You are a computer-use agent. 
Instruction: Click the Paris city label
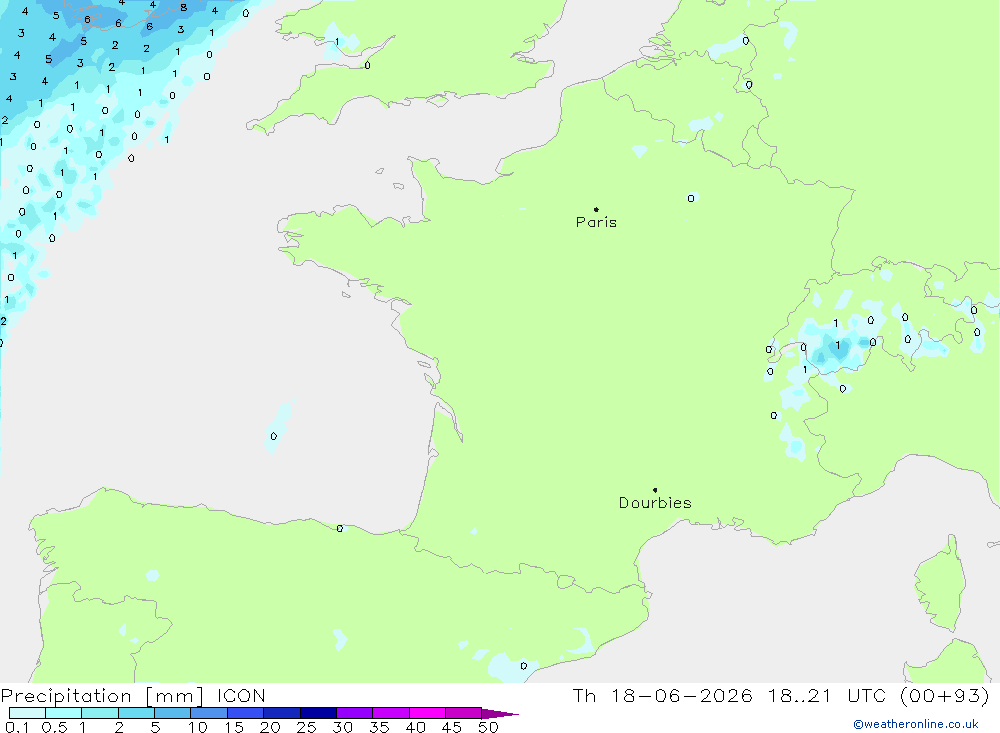[x=596, y=222]
